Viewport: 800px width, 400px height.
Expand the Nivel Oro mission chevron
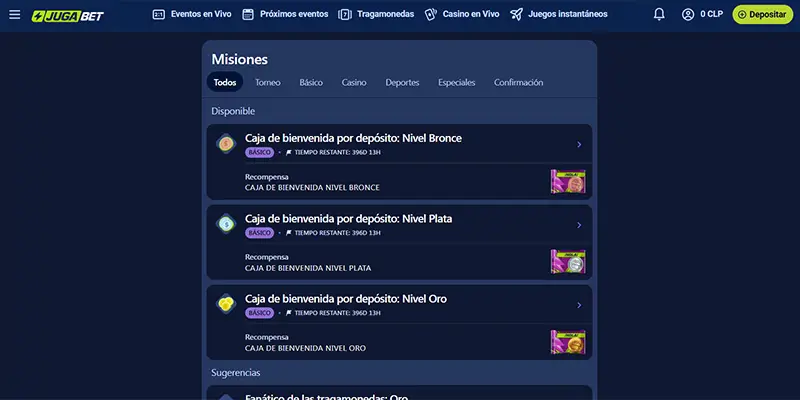click(x=579, y=305)
